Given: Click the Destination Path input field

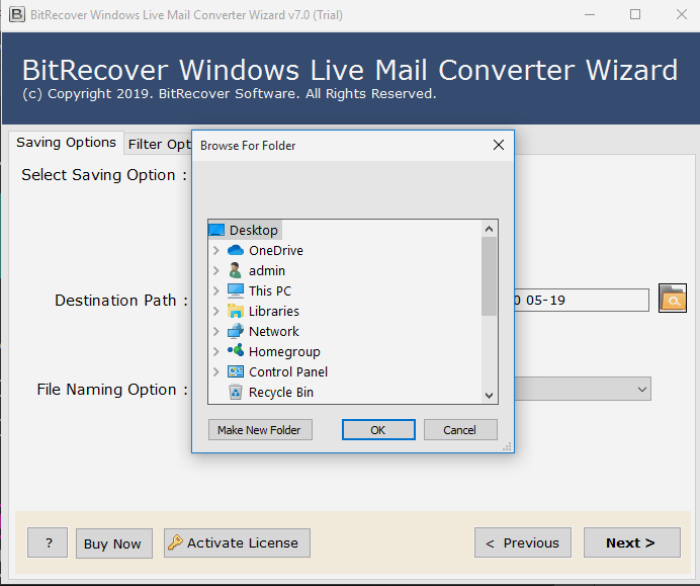Looking at the screenshot, I should (581, 300).
